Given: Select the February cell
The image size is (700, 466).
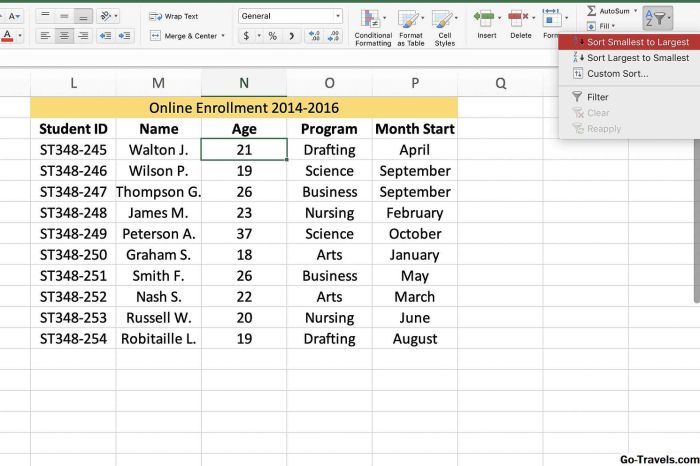Looking at the screenshot, I should pos(415,212).
